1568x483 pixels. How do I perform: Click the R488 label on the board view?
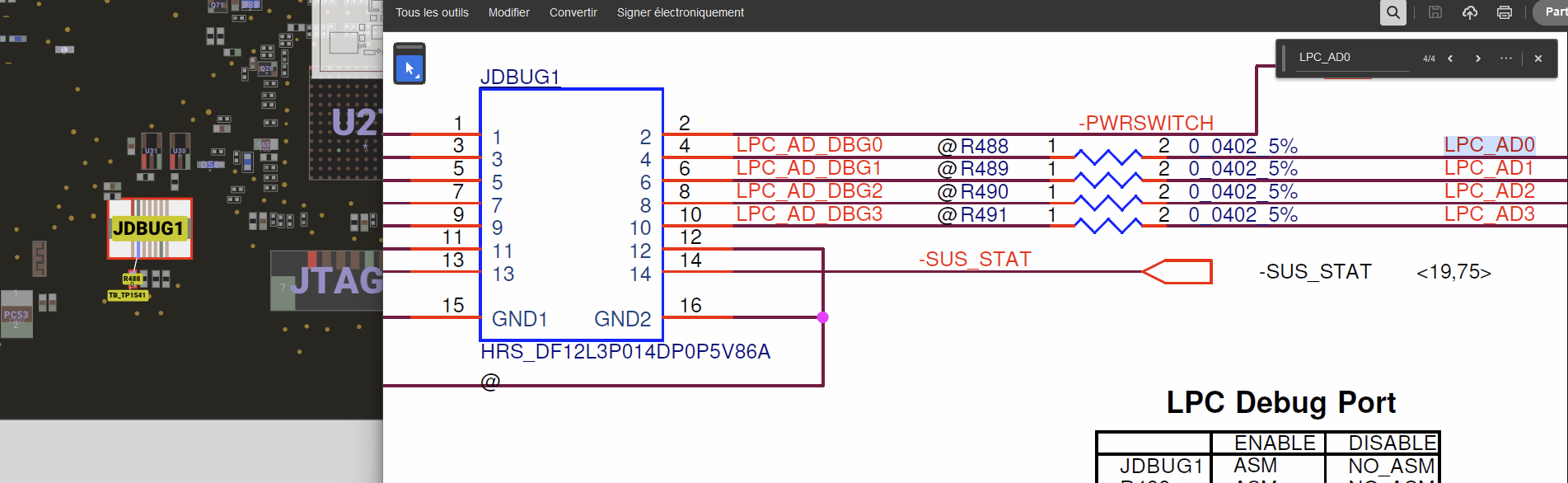click(132, 279)
